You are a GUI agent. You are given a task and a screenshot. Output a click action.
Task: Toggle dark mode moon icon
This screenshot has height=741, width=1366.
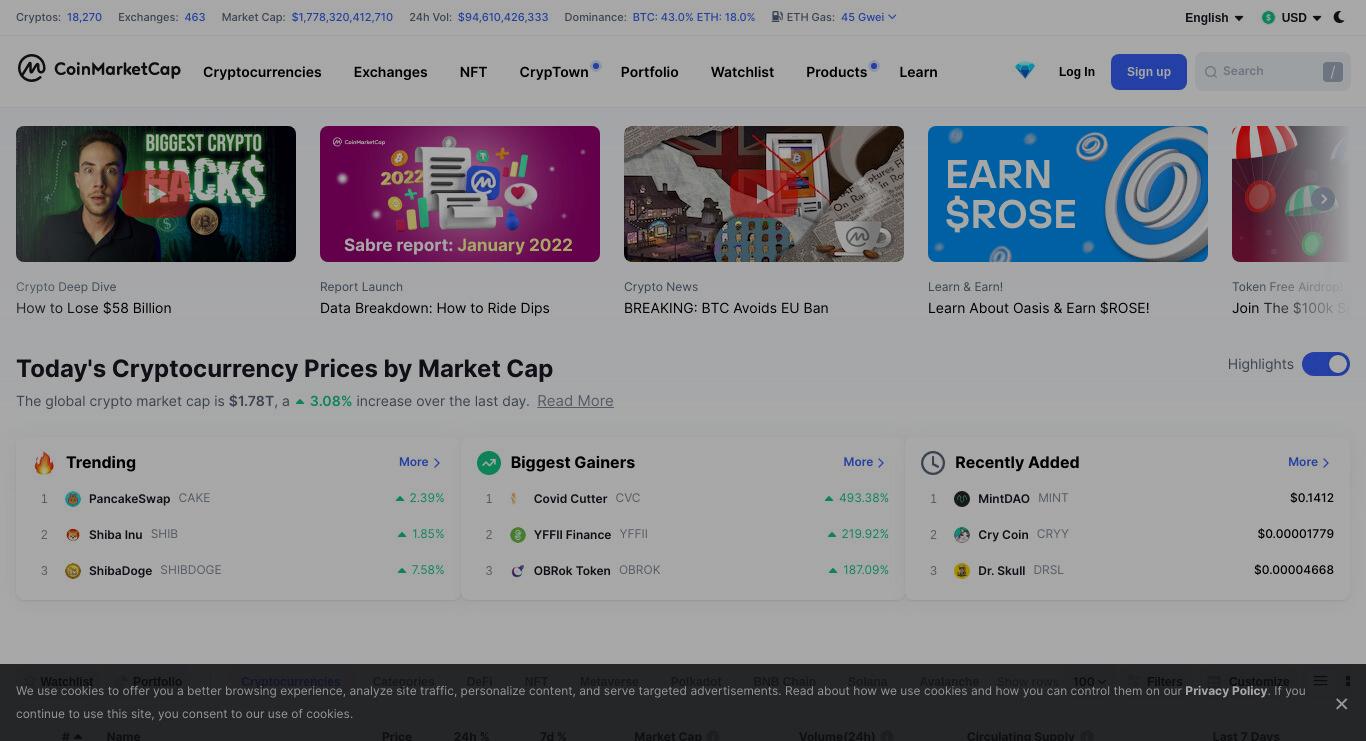tap(1339, 17)
